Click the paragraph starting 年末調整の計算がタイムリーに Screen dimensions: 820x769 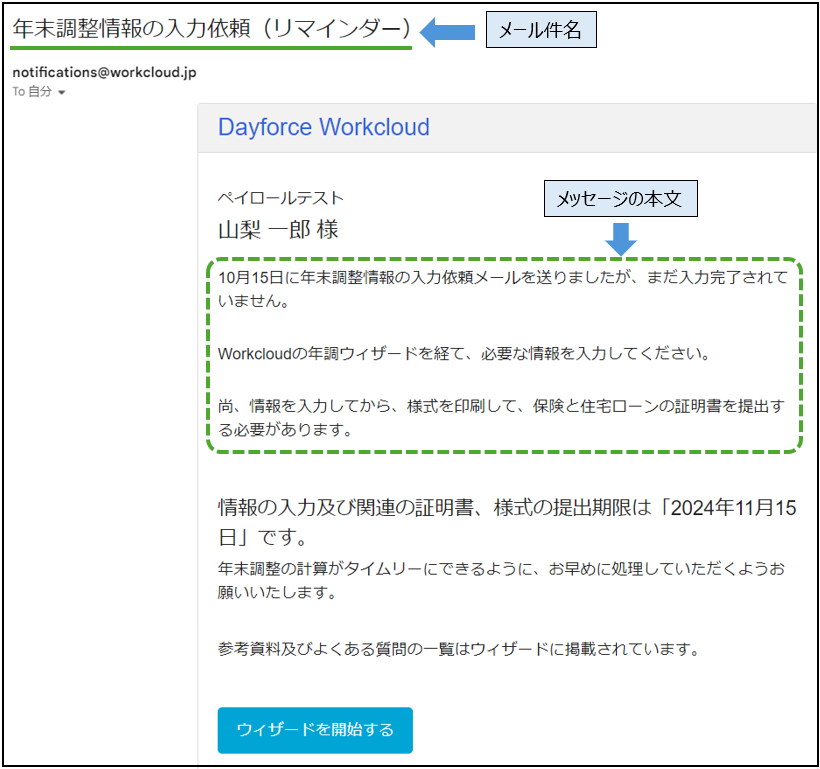tap(501, 580)
